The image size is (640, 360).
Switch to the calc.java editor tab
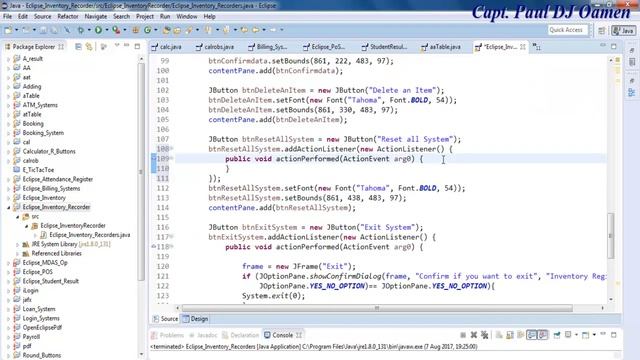pos(167,47)
